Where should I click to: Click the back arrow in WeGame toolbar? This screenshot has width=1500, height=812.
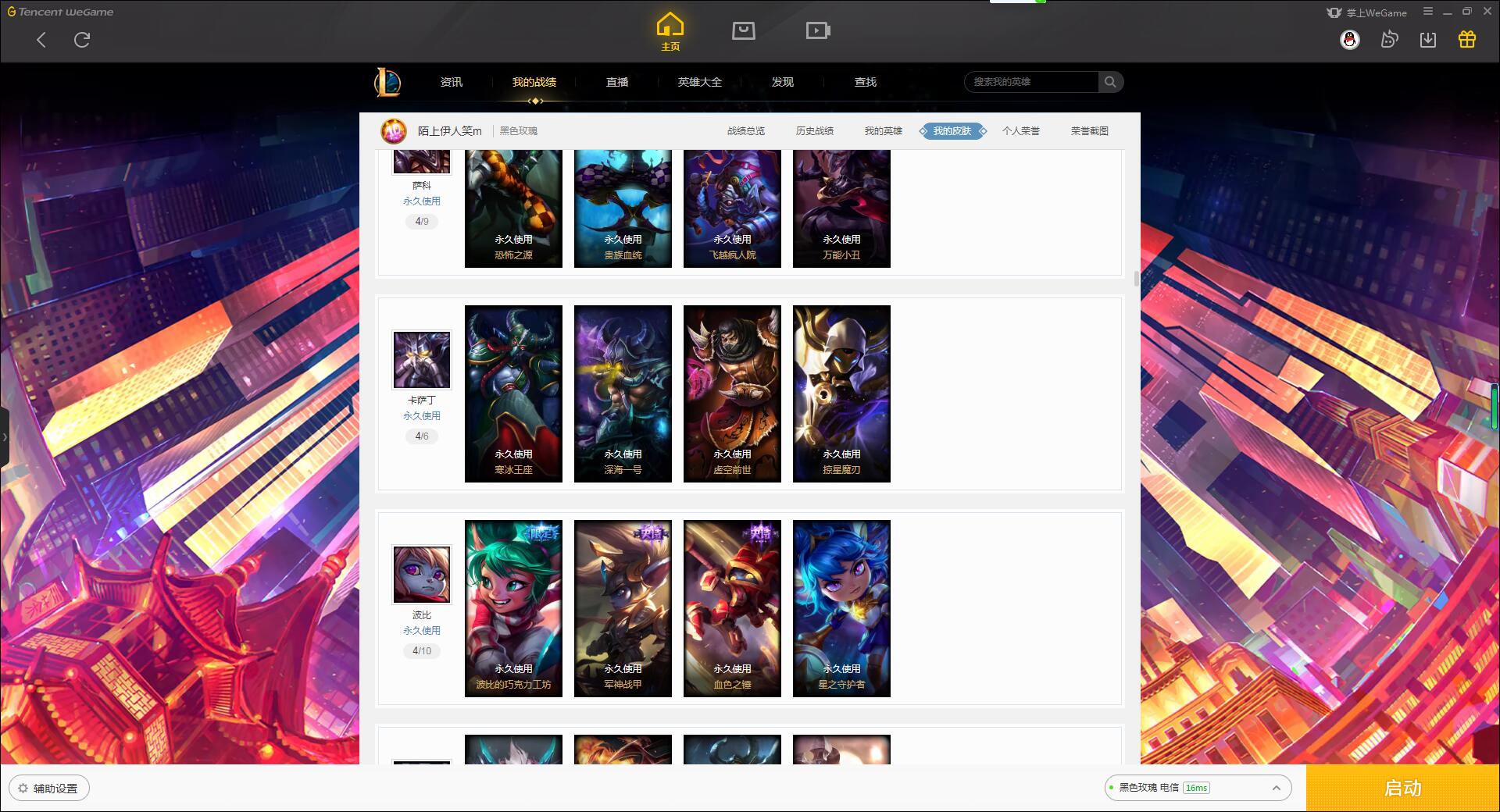click(41, 40)
